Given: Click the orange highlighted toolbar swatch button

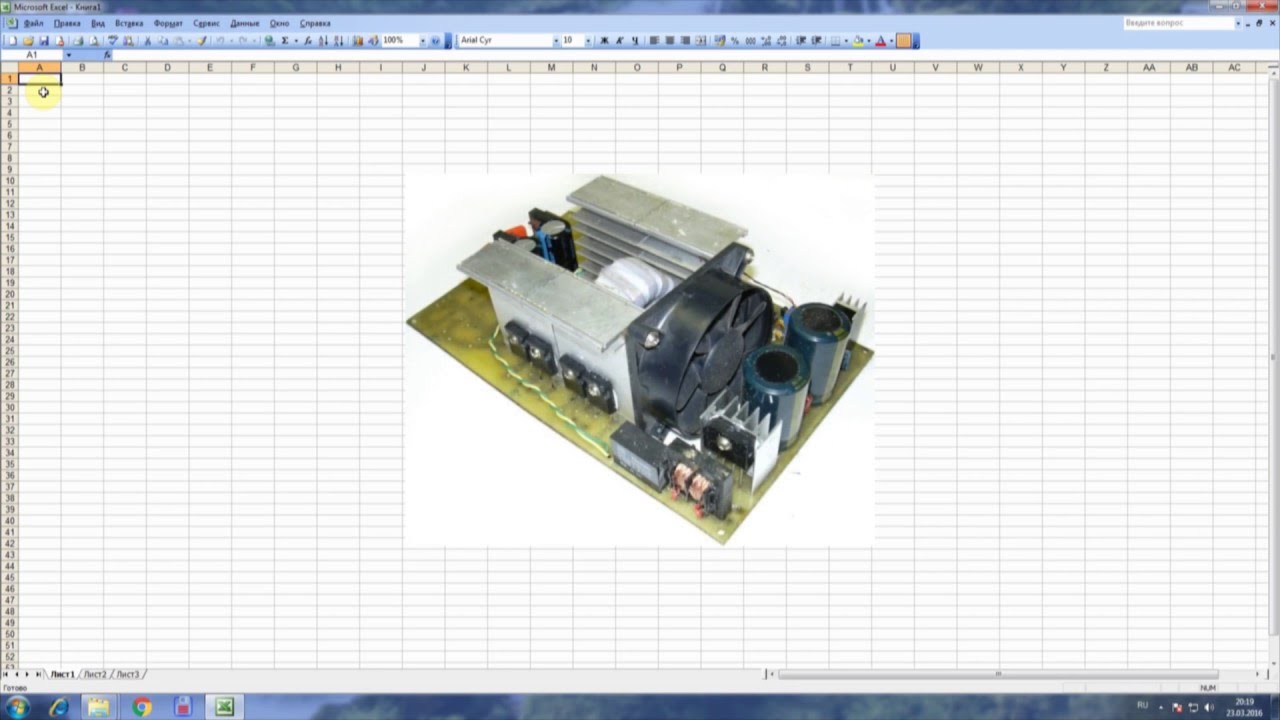Looking at the screenshot, I should pyautogui.click(x=903, y=41).
